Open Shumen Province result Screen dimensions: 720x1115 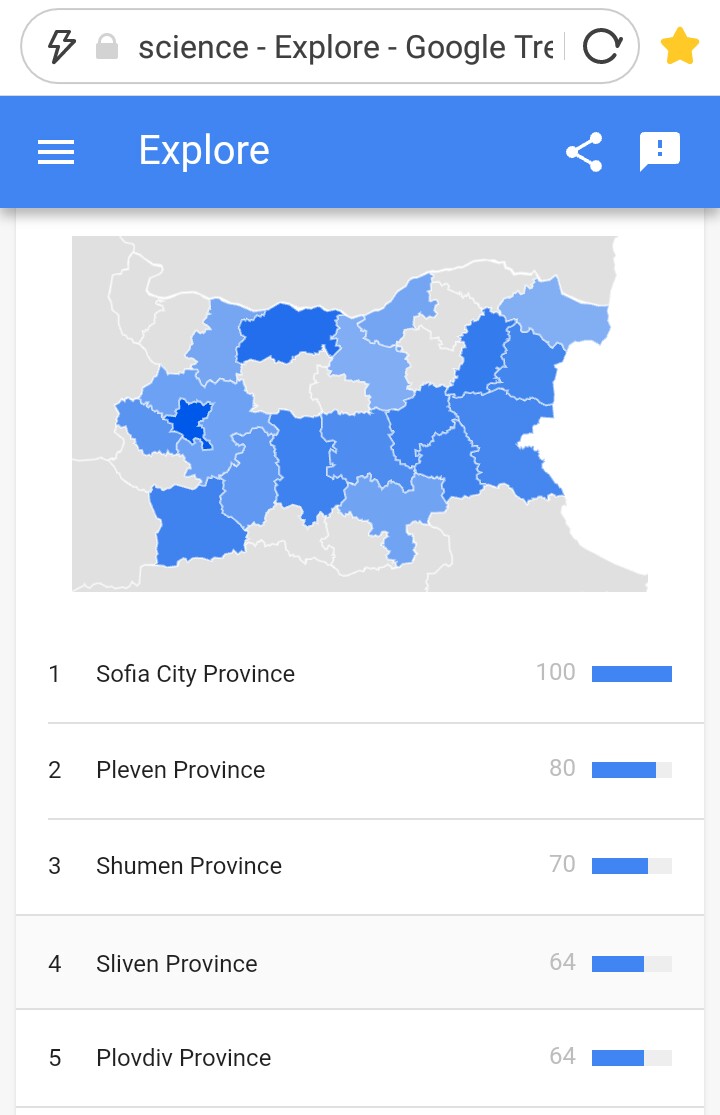(188, 866)
